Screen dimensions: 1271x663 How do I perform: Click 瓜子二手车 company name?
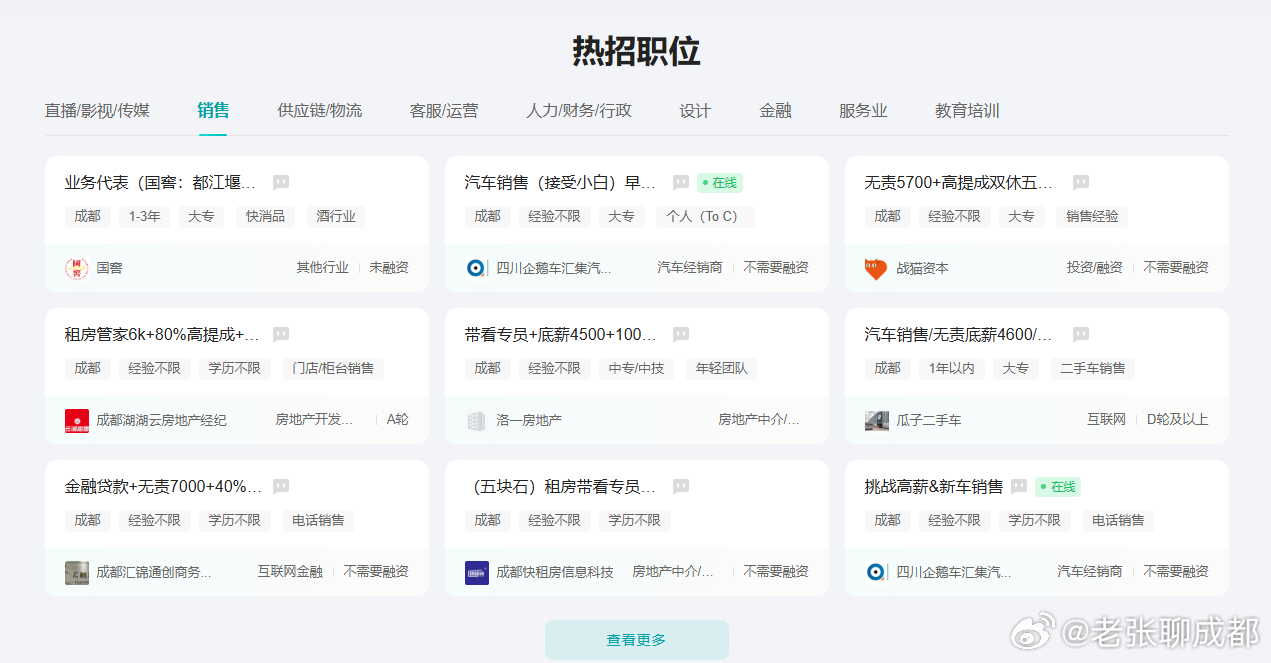(x=929, y=420)
